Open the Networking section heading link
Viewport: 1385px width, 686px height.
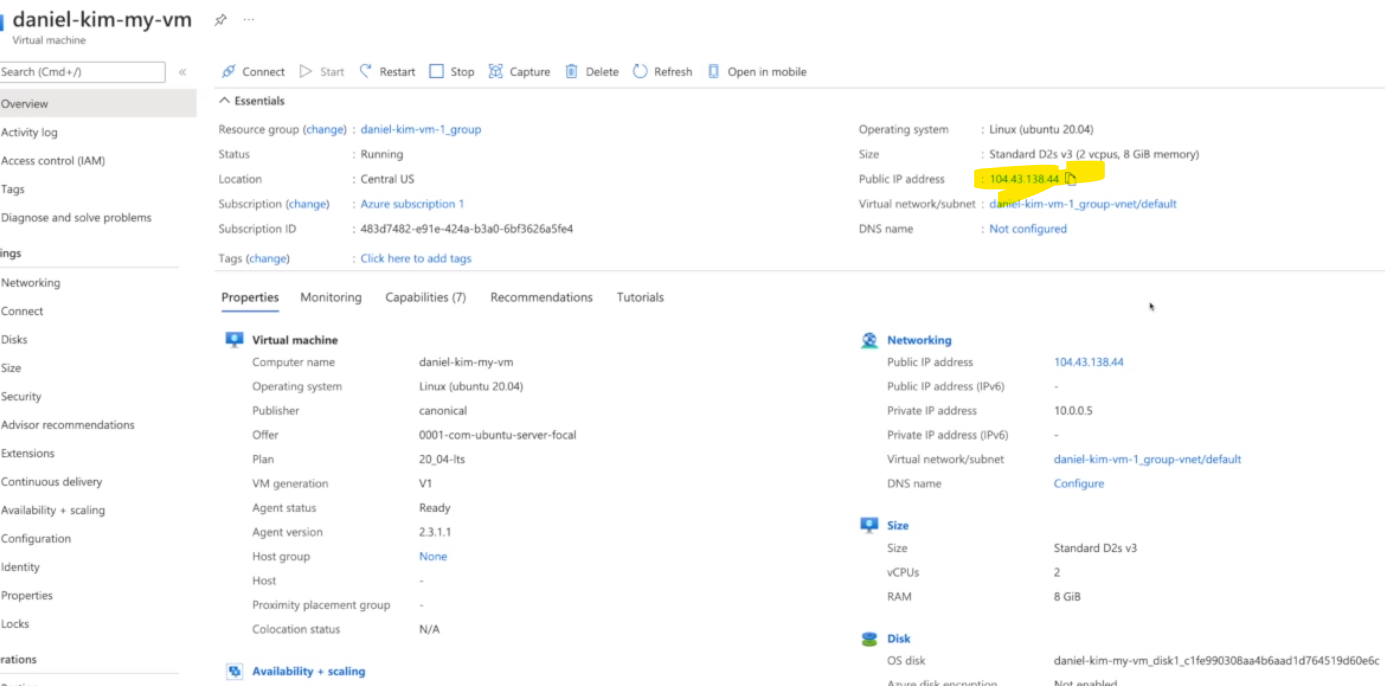click(x=919, y=340)
